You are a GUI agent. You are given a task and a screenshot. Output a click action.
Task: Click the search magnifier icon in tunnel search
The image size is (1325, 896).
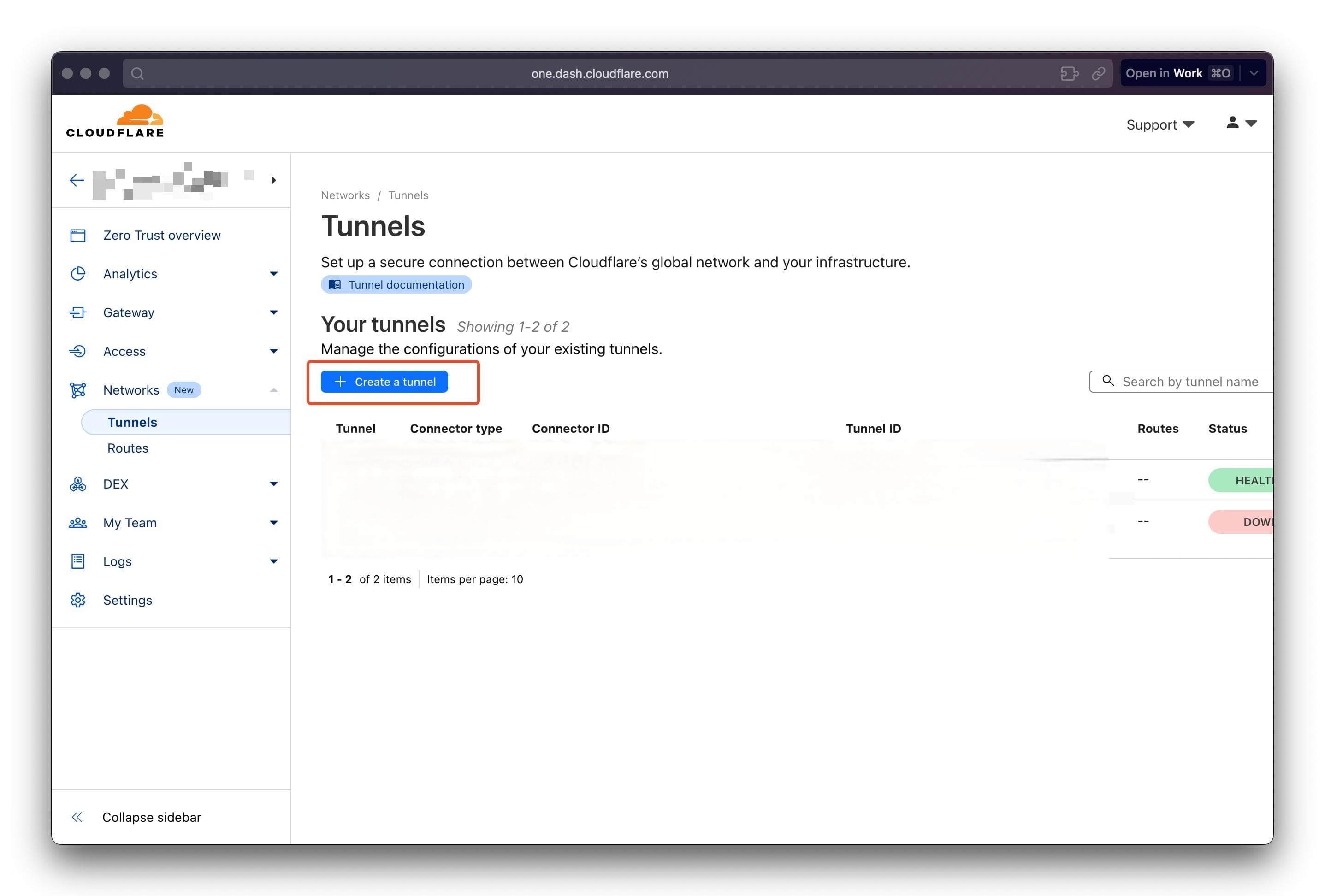click(1108, 381)
